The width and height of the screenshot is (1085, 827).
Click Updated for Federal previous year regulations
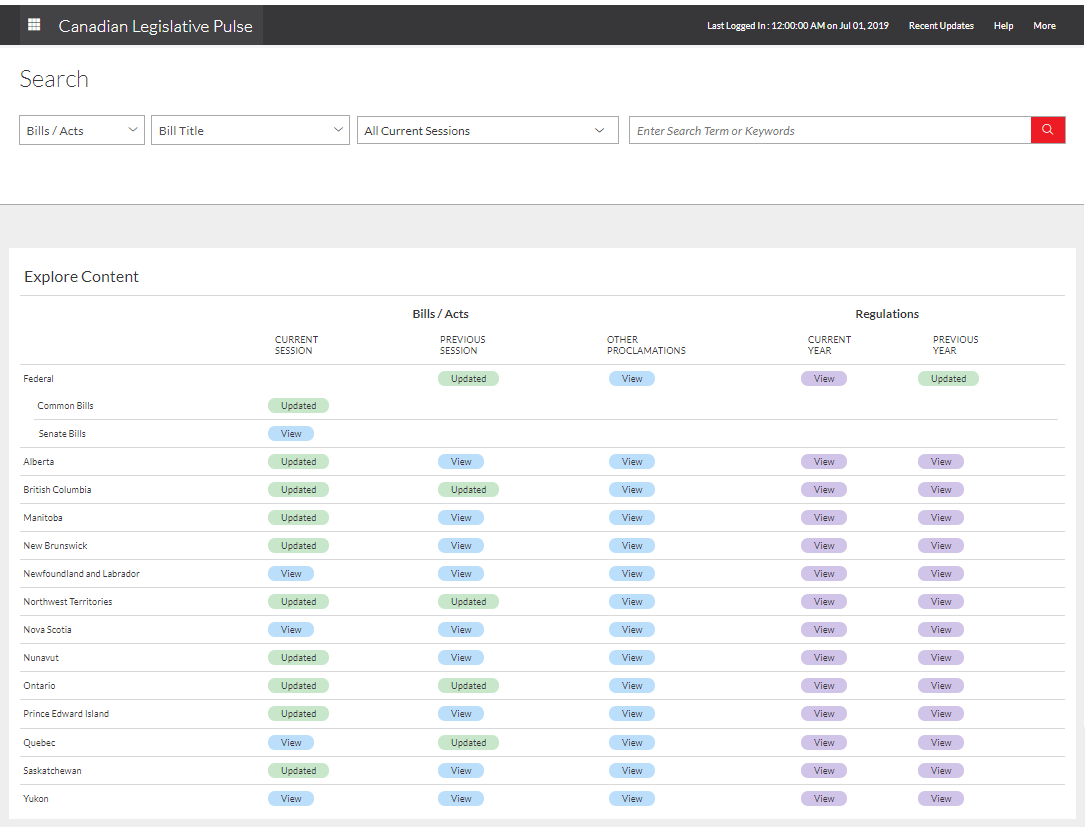pyautogui.click(x=948, y=378)
